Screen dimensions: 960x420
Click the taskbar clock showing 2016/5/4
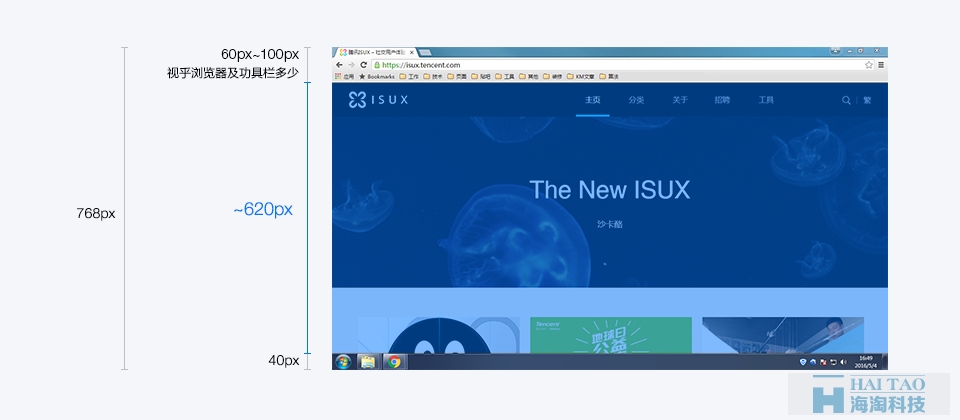coord(866,361)
